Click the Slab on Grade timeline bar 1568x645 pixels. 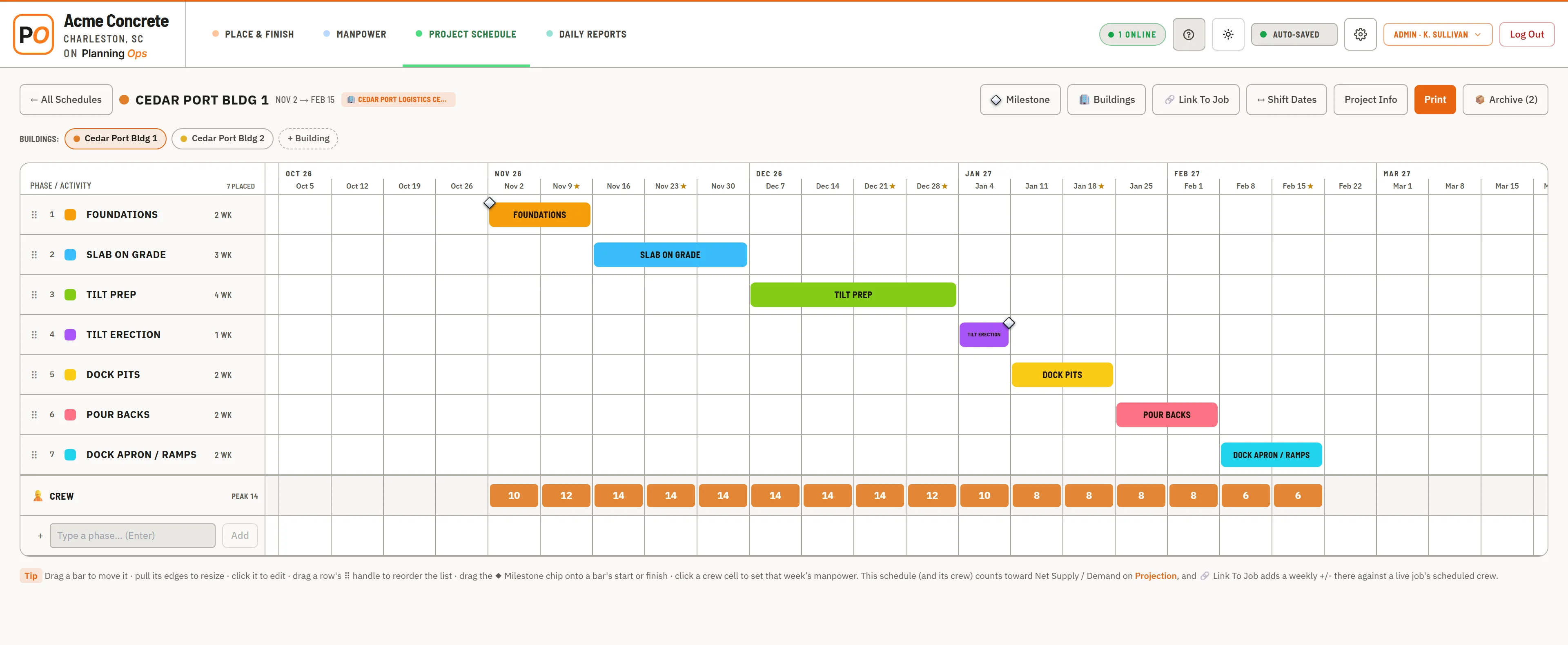[670, 255]
